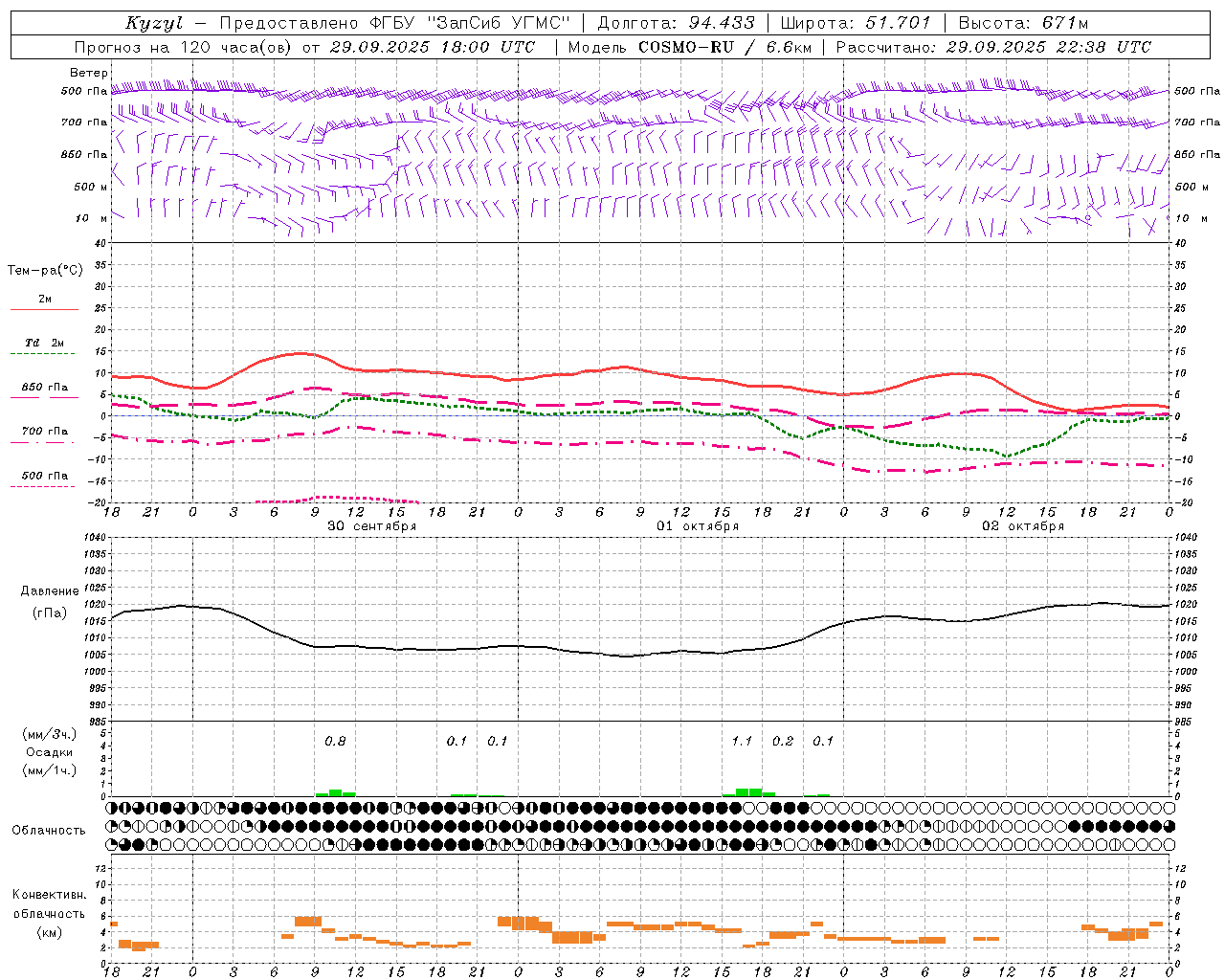Click the elevation text "Высота: 671м"
This screenshot has width=1225, height=980.
coord(1023,23)
